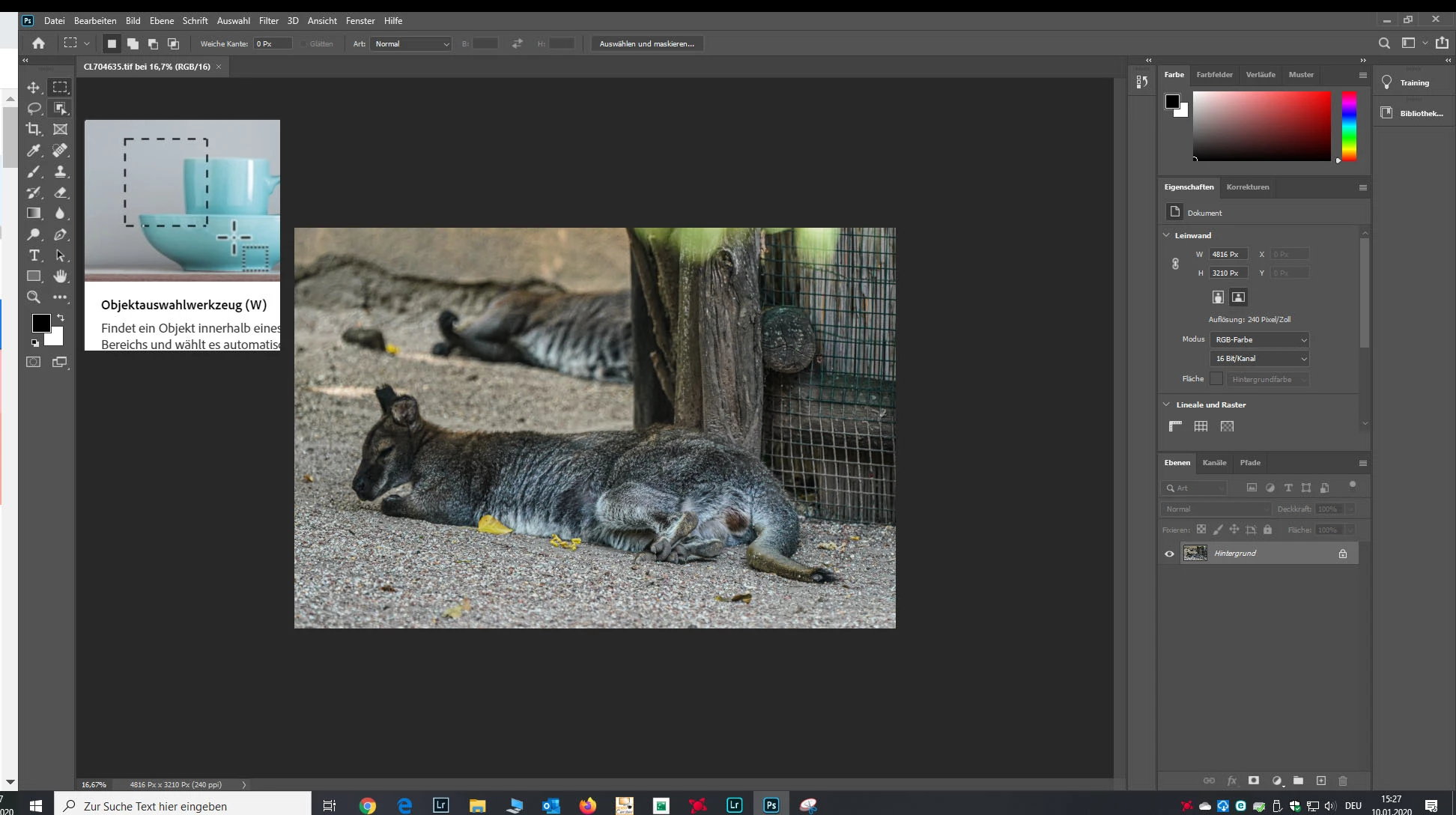Swap foreground and background colors

pos(61,318)
